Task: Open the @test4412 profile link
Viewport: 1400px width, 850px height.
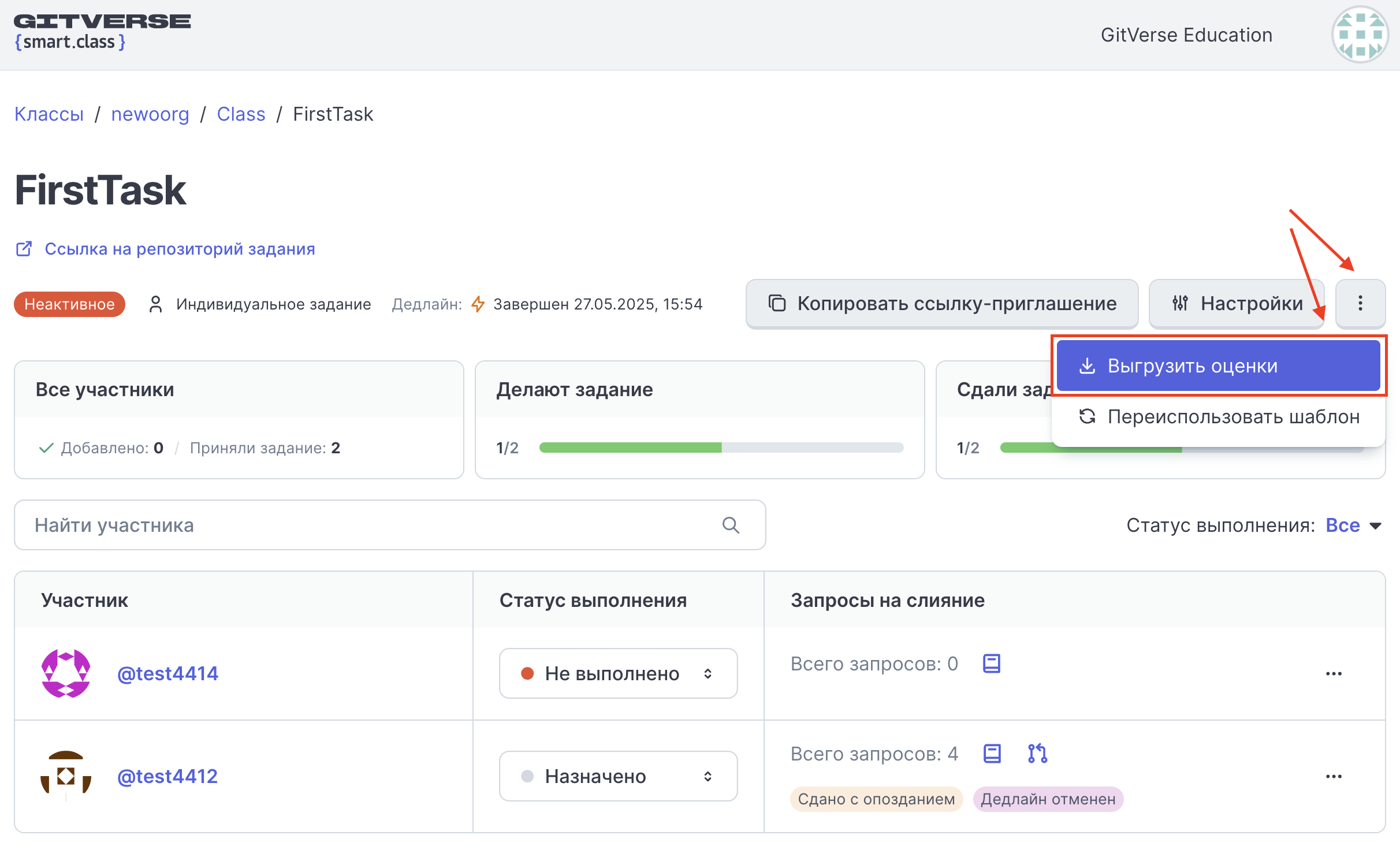Action: [x=167, y=776]
